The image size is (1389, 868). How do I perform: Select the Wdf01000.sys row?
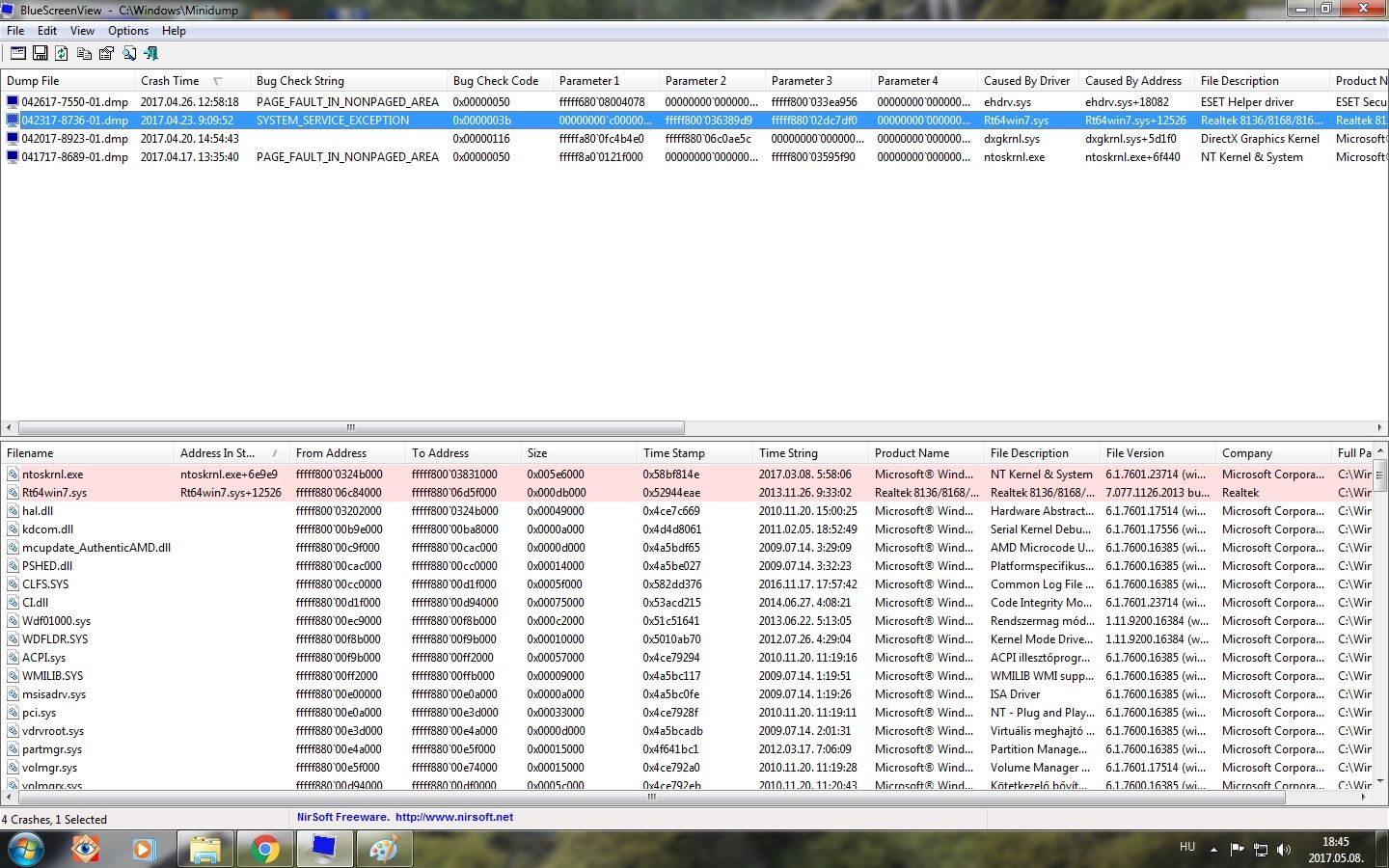tap(687, 621)
